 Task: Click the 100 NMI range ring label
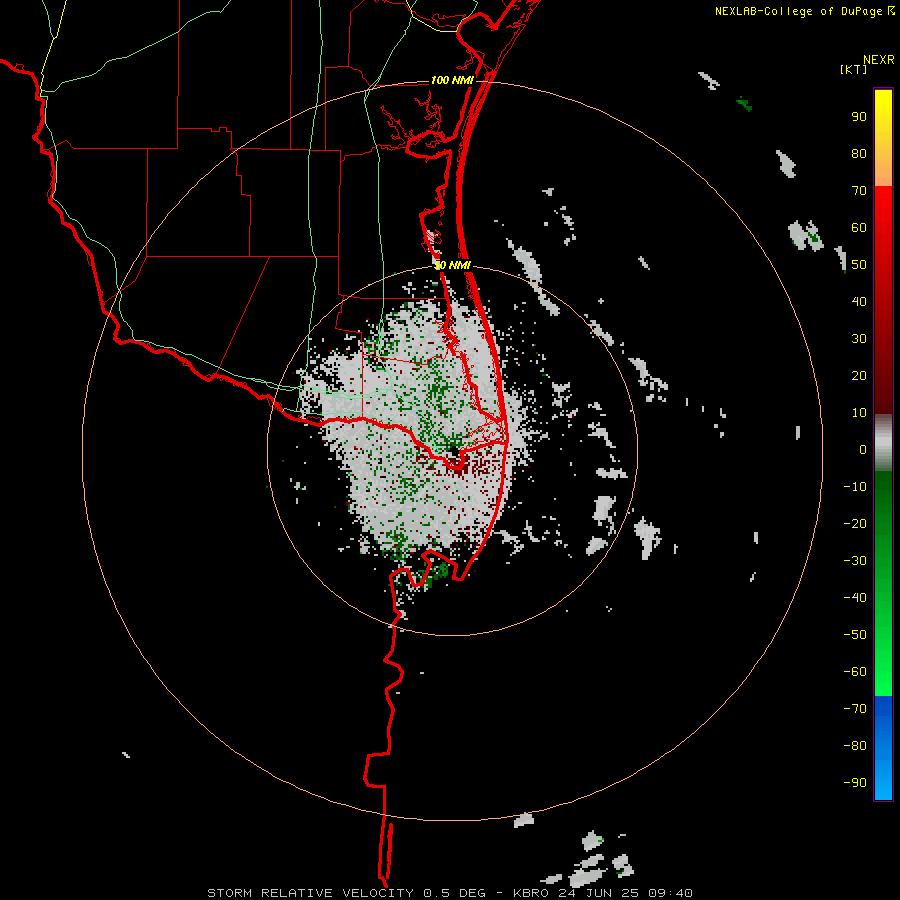pos(452,80)
